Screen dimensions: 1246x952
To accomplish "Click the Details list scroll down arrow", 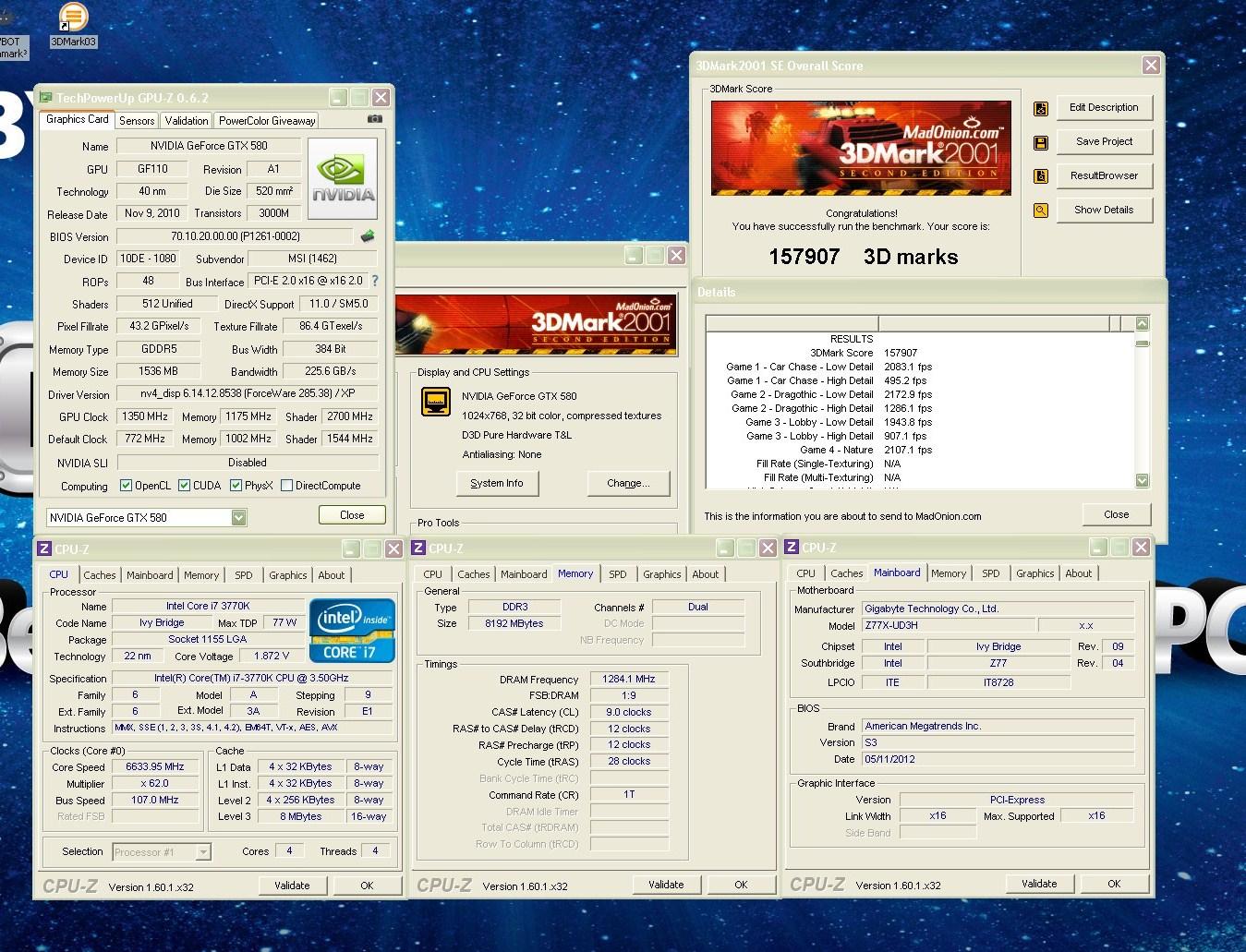I will [x=1143, y=480].
